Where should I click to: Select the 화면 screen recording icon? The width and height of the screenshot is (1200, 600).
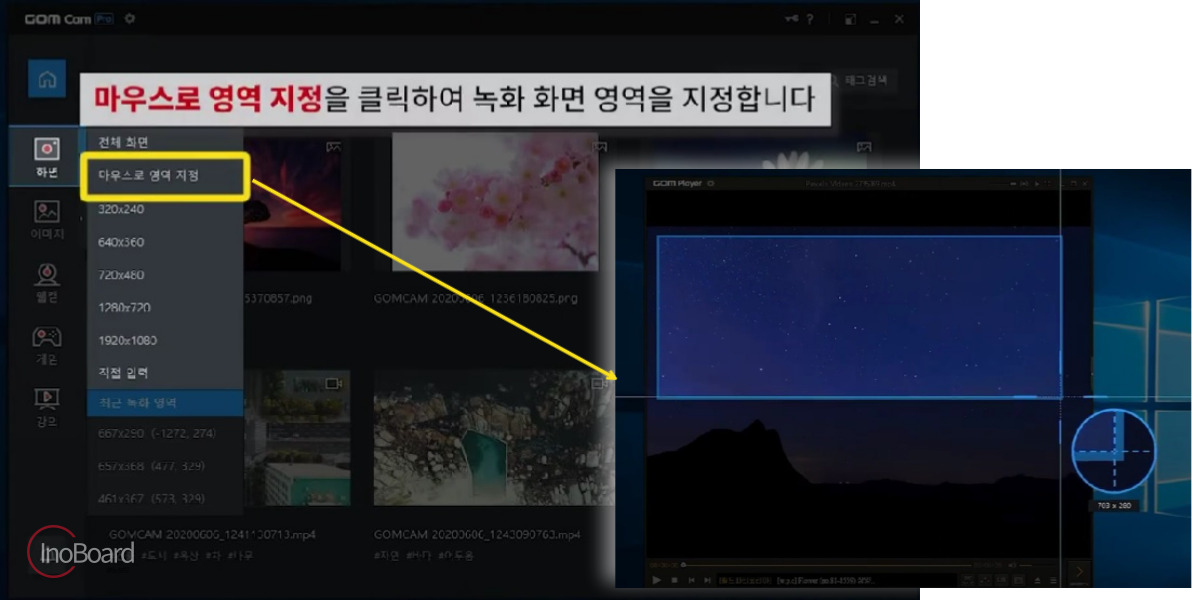pos(47,149)
